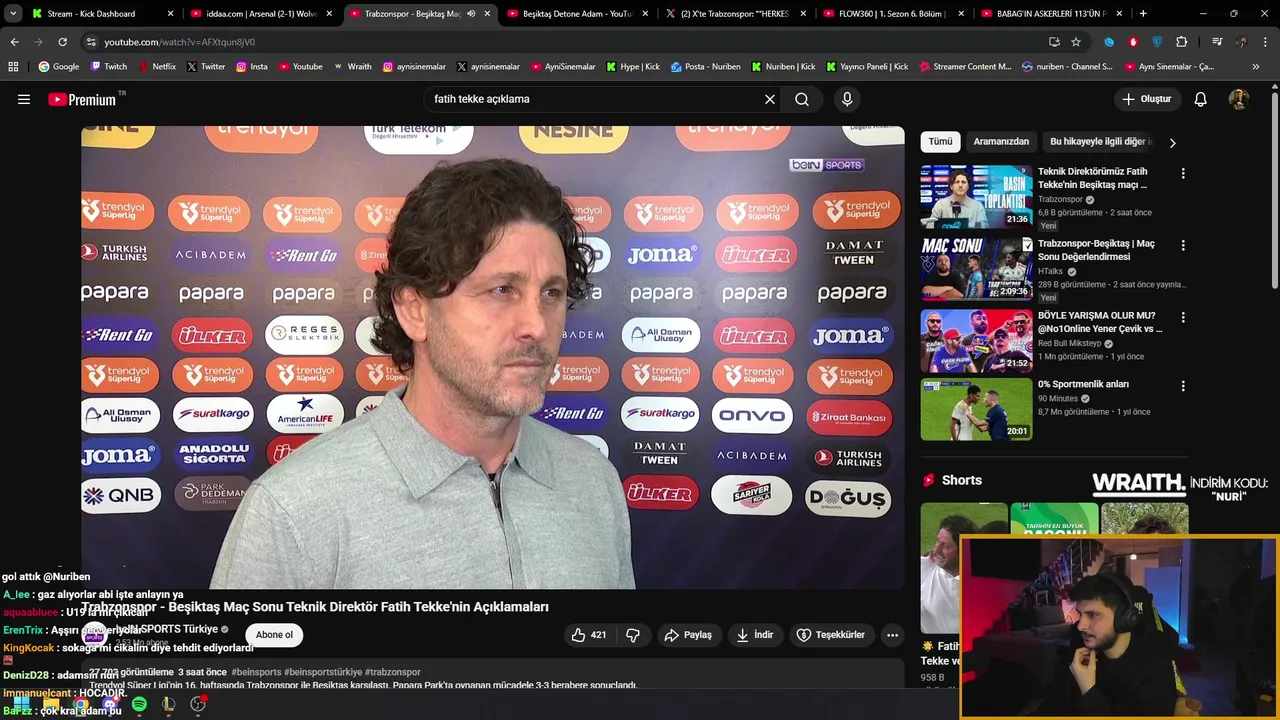Screen dimensions: 1280x720
Task: Click the browser address bar URL
Action: point(180,42)
